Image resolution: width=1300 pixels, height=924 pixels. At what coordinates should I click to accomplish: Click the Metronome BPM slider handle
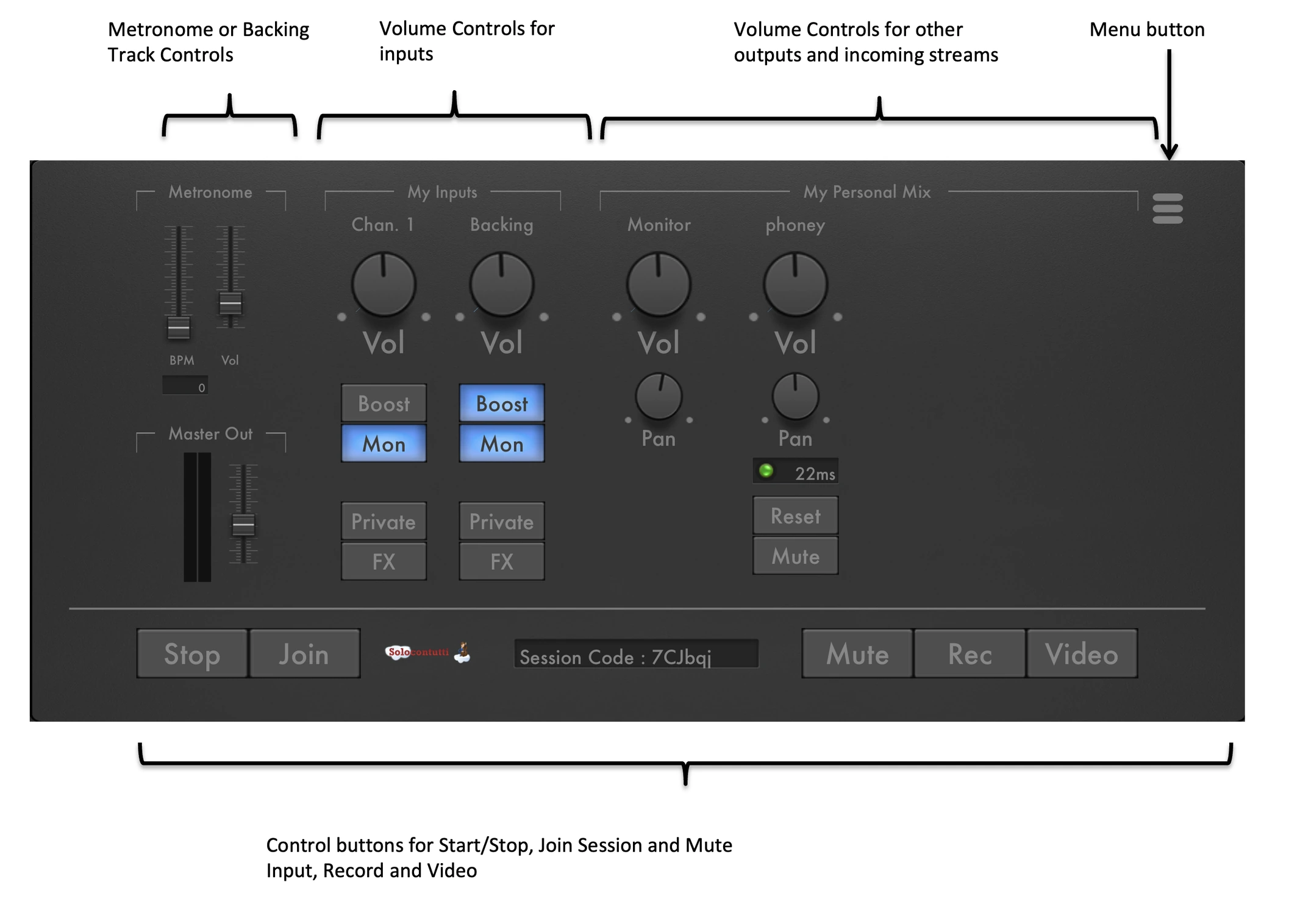(179, 328)
